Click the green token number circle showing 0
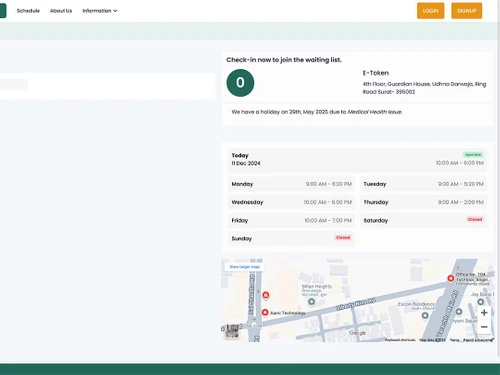The height and width of the screenshot is (375, 500). (x=240, y=83)
